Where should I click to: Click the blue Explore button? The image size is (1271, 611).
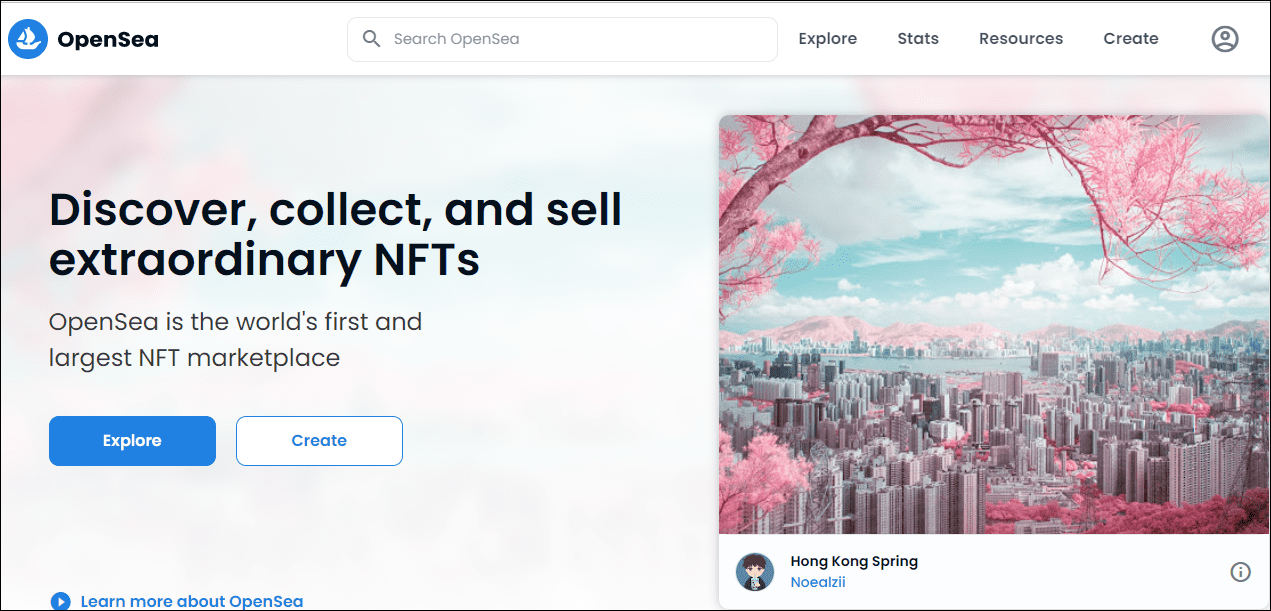tap(132, 441)
